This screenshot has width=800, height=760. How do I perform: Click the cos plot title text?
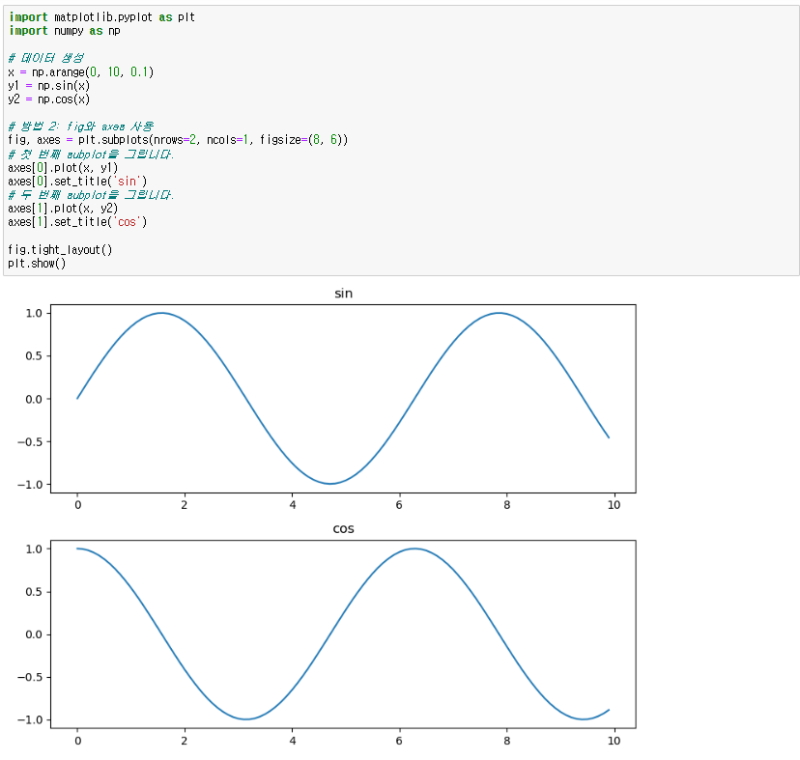344,528
